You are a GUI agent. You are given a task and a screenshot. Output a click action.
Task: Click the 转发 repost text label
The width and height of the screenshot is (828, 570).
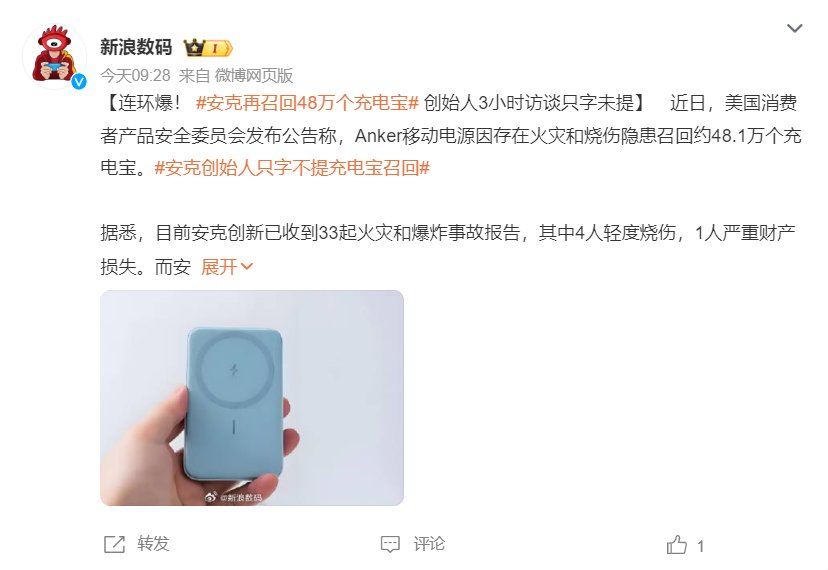(x=153, y=544)
